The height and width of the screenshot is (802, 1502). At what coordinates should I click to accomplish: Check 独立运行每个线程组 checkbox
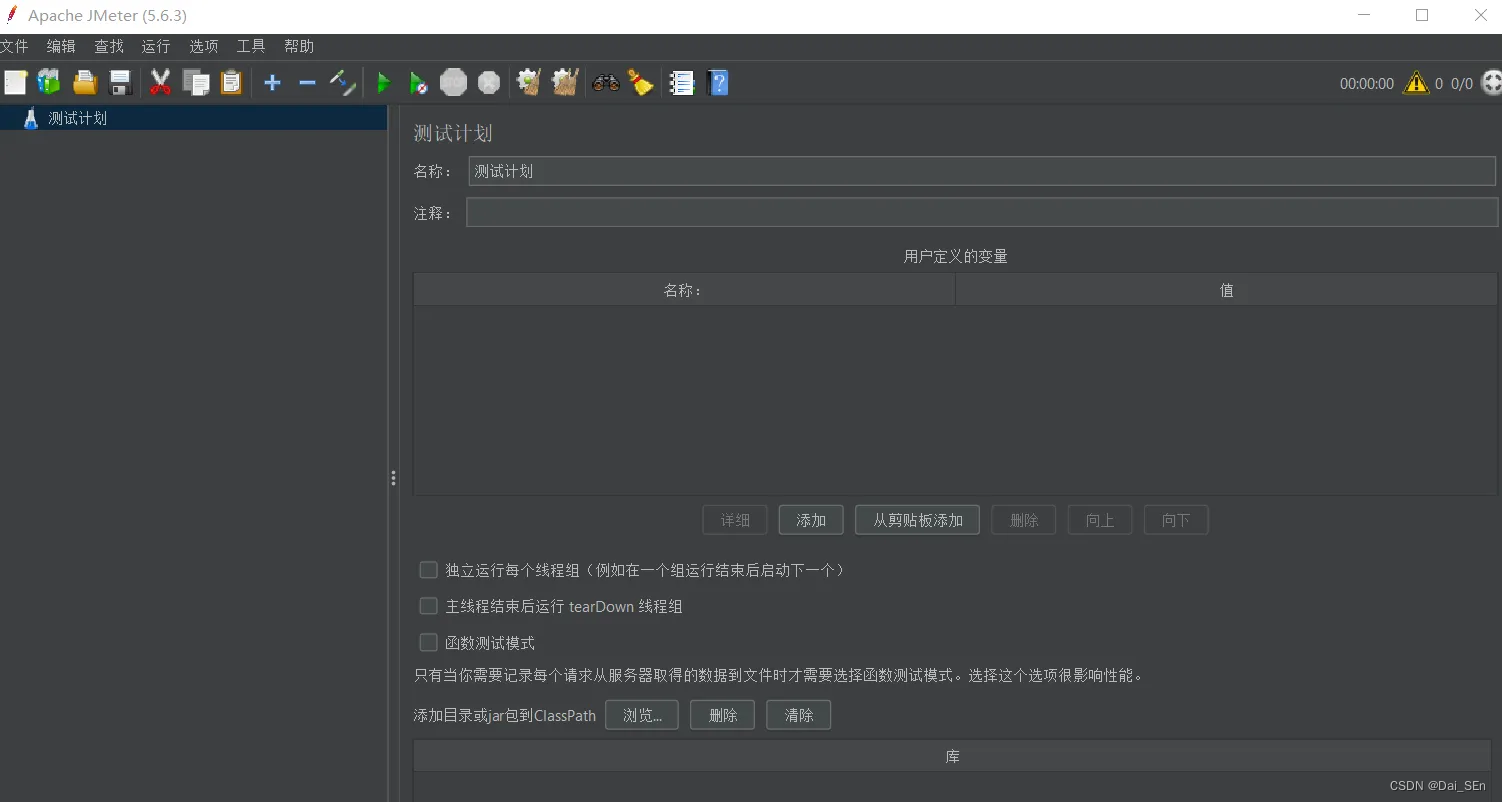[x=429, y=570]
